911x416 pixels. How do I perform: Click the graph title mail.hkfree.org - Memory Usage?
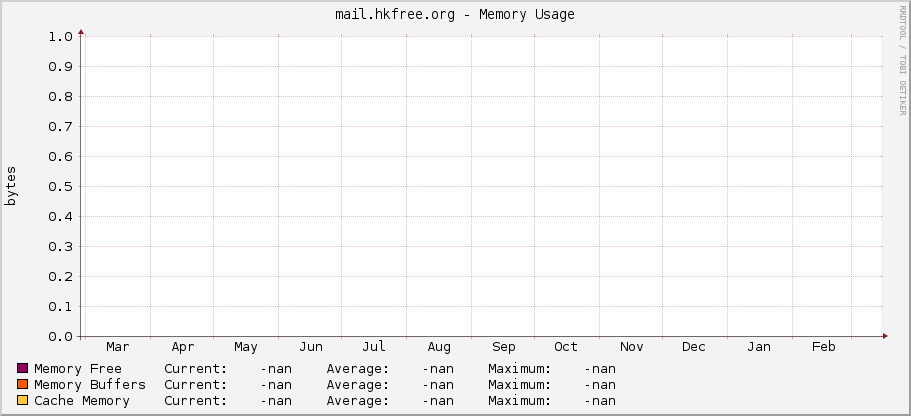point(455,15)
